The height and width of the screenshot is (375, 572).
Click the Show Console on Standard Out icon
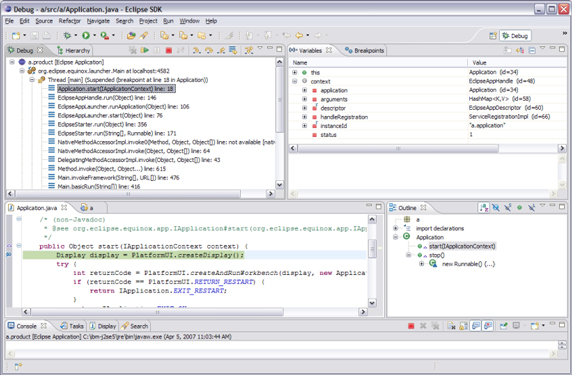[476, 326]
